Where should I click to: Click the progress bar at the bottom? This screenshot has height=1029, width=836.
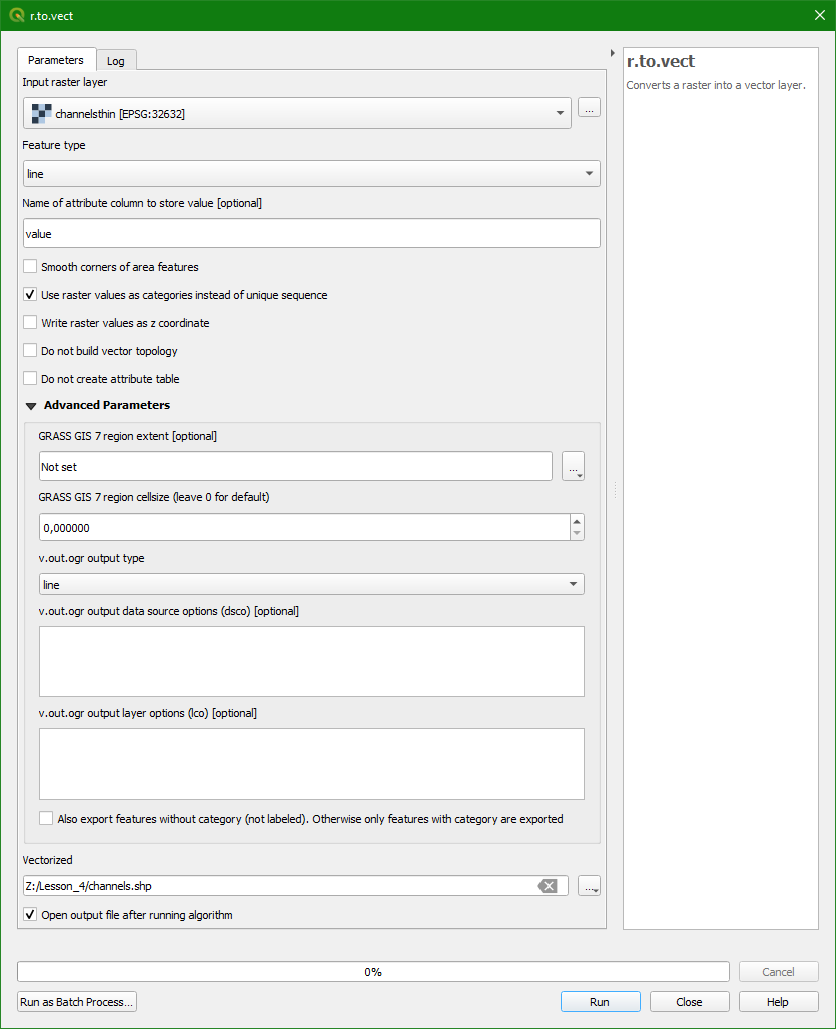(373, 971)
